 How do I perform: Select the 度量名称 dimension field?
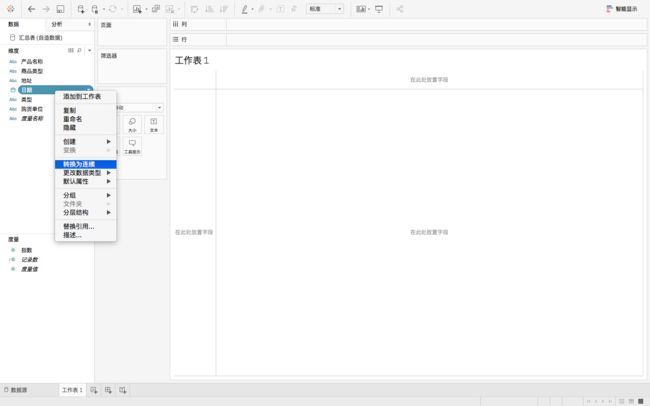coord(32,119)
